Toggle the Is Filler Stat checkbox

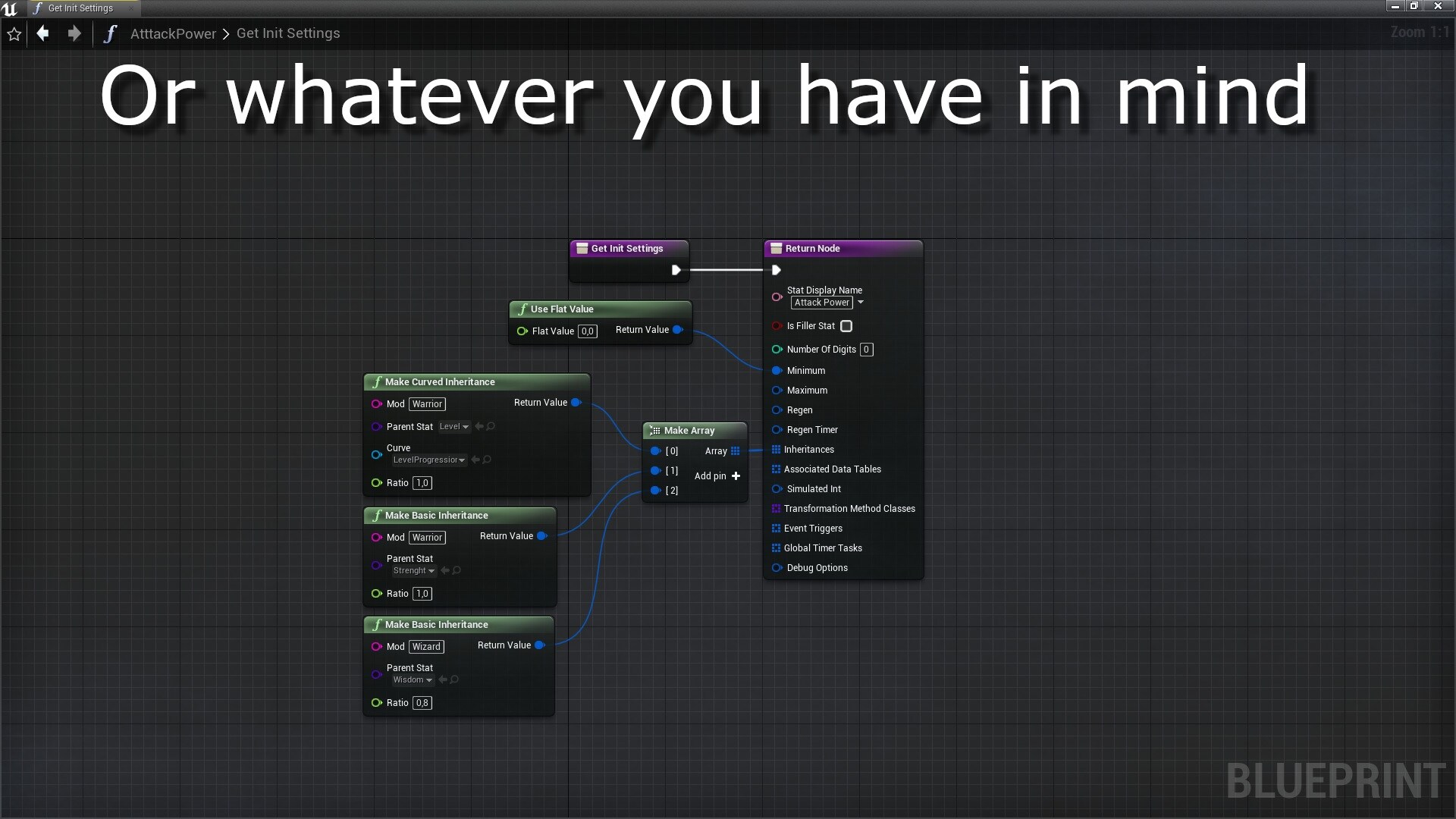(846, 326)
